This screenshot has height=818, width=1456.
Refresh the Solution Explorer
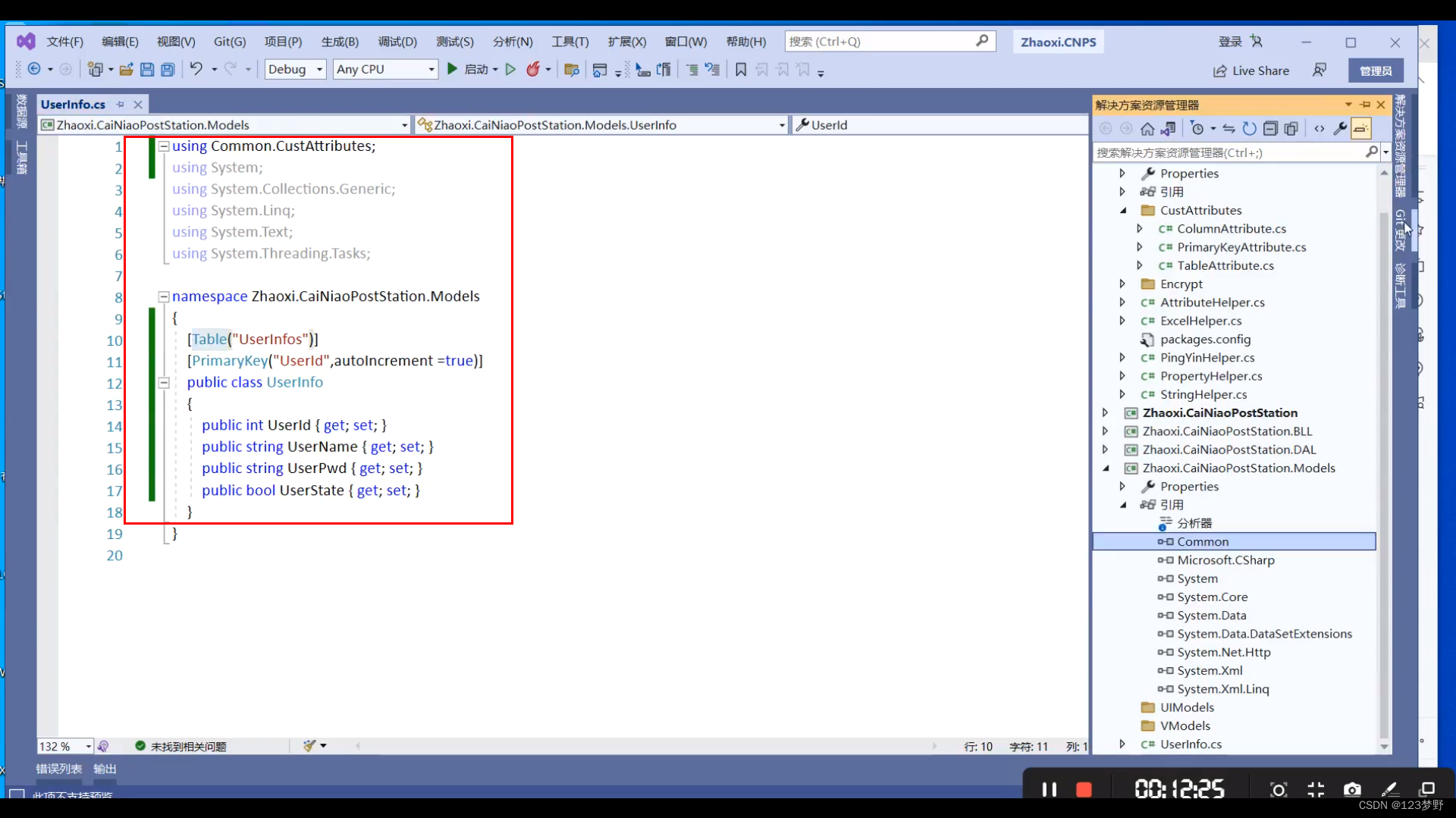click(x=1250, y=129)
